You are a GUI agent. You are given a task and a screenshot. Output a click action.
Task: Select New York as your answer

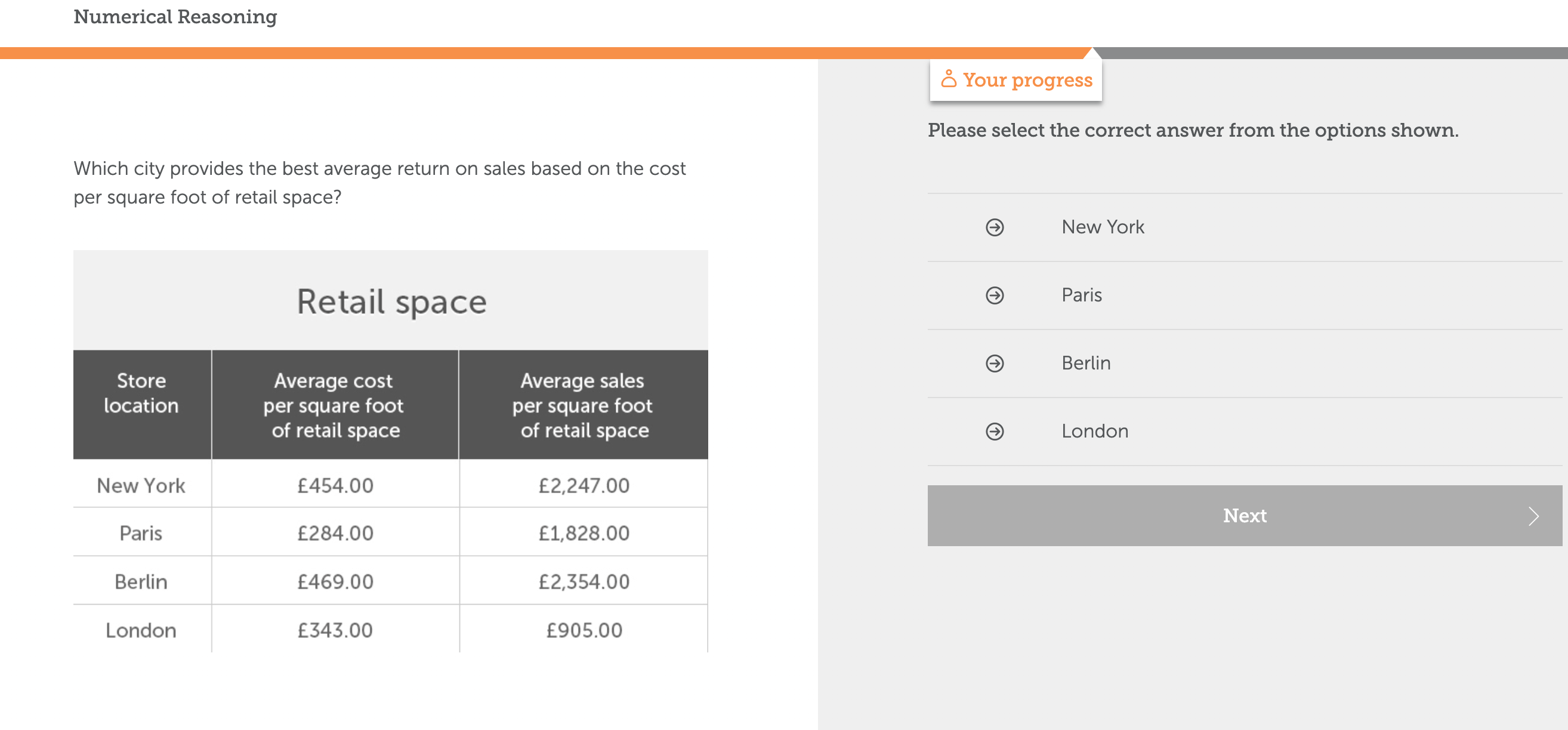coord(1103,227)
